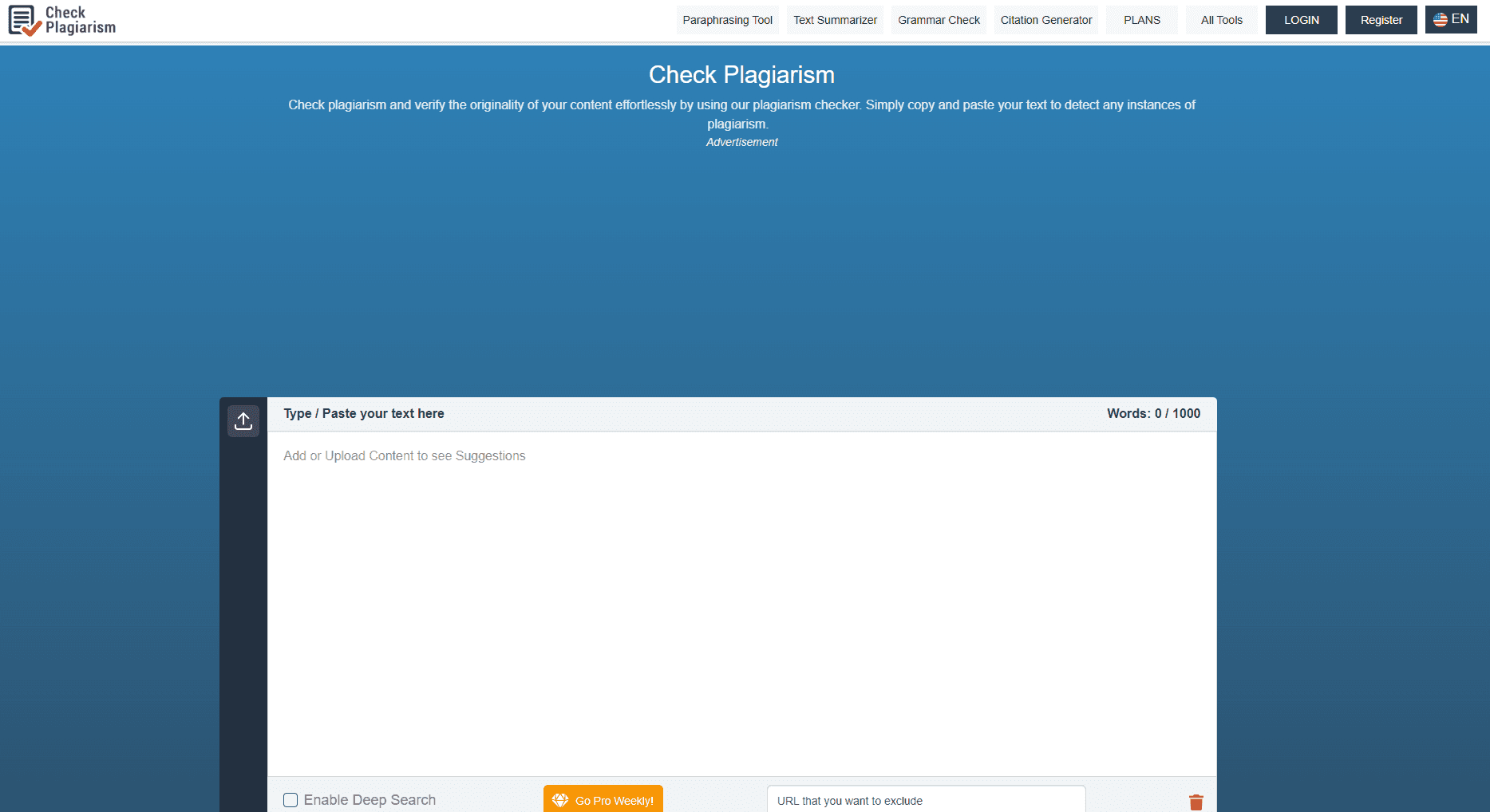
Task: Click the Advertisement label
Action: click(x=741, y=142)
